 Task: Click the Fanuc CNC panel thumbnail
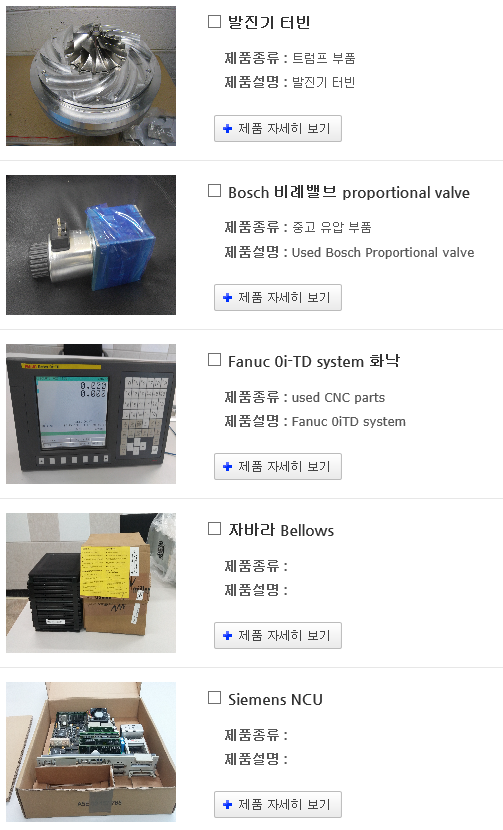pos(91,414)
